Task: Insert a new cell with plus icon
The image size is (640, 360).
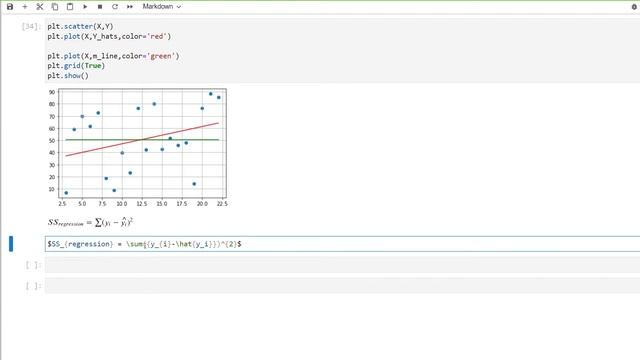Action: (x=25, y=7)
